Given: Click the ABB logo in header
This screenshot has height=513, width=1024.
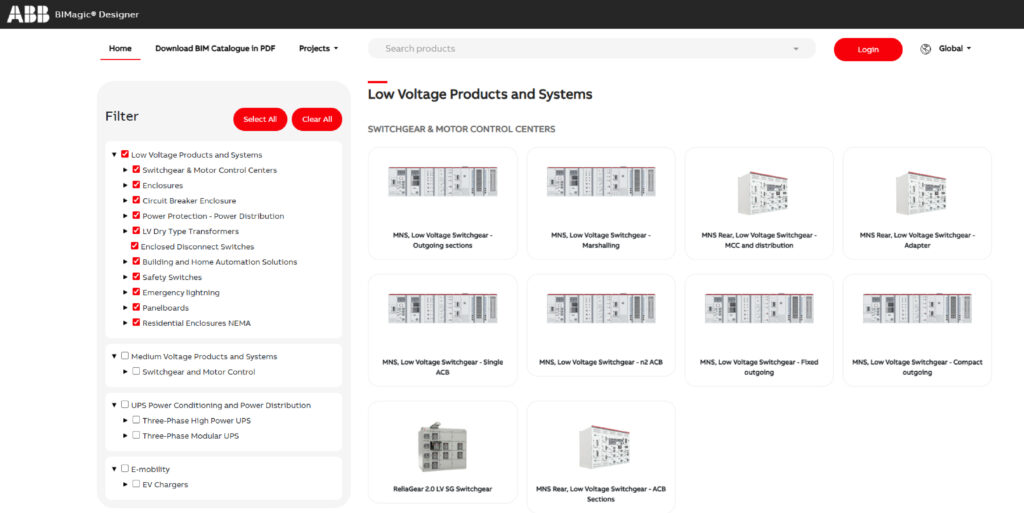Looking at the screenshot, I should (x=27, y=14).
